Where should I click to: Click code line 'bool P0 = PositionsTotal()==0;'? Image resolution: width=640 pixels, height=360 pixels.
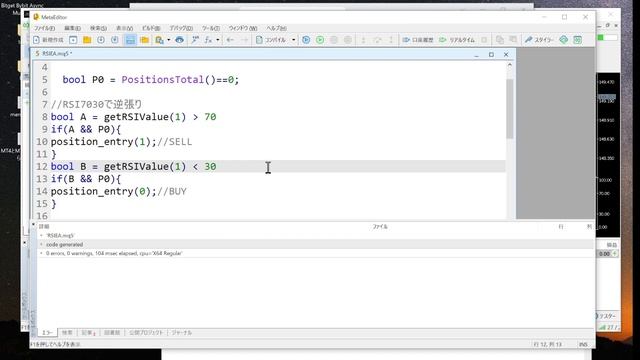[150, 80]
